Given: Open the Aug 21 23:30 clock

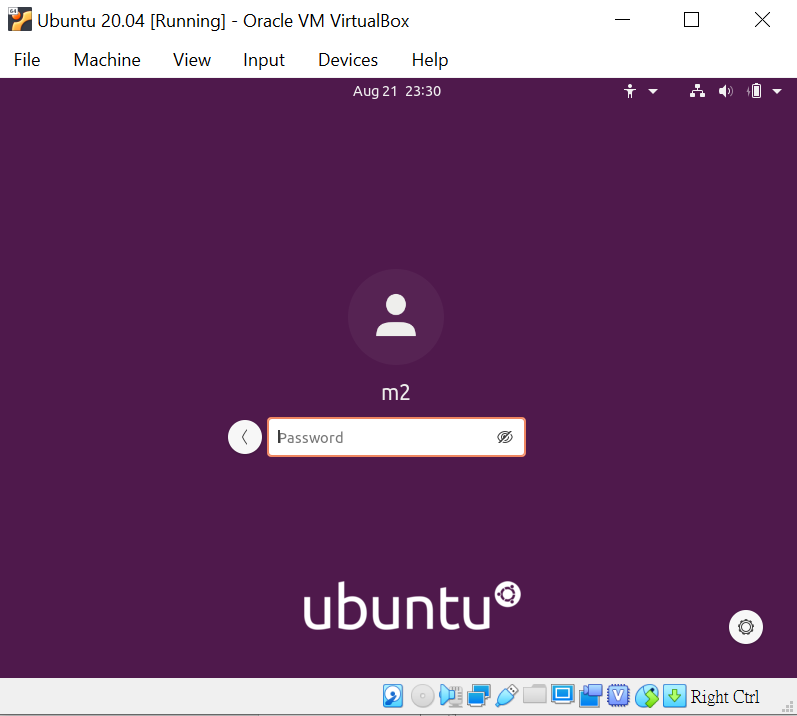Looking at the screenshot, I should [x=397, y=91].
